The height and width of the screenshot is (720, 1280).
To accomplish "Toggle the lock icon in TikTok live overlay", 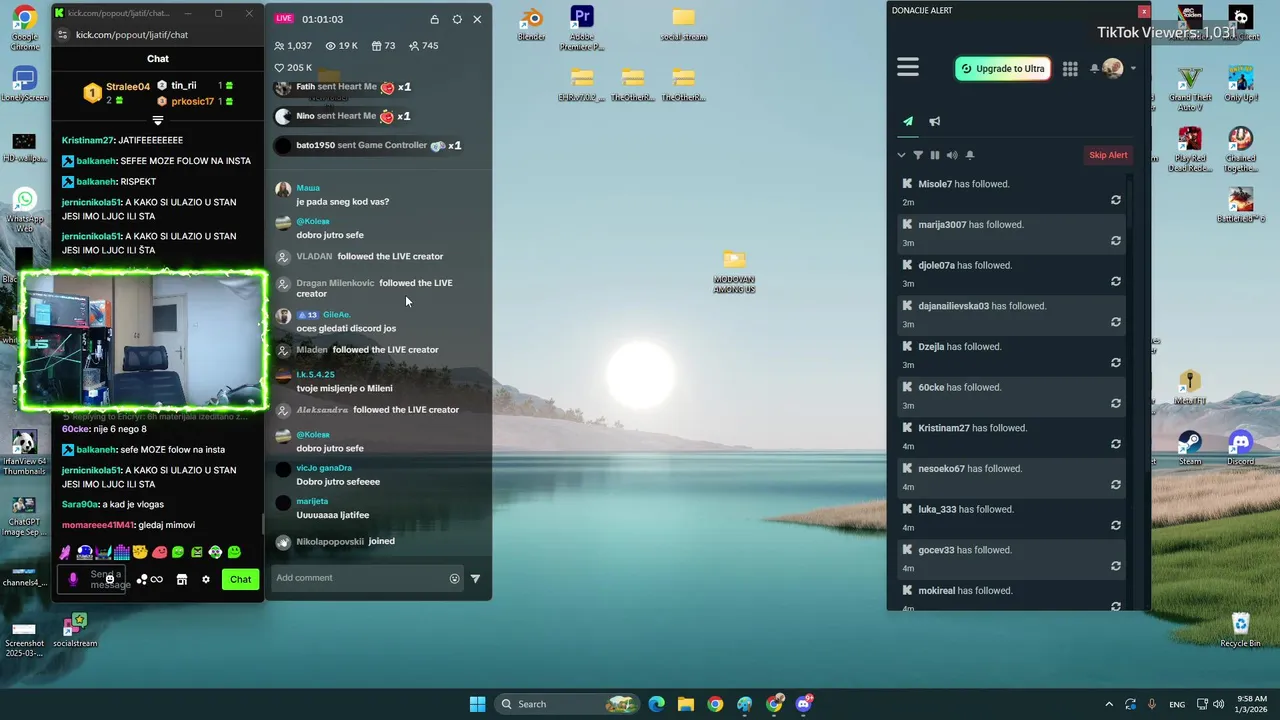I will click(x=434, y=19).
